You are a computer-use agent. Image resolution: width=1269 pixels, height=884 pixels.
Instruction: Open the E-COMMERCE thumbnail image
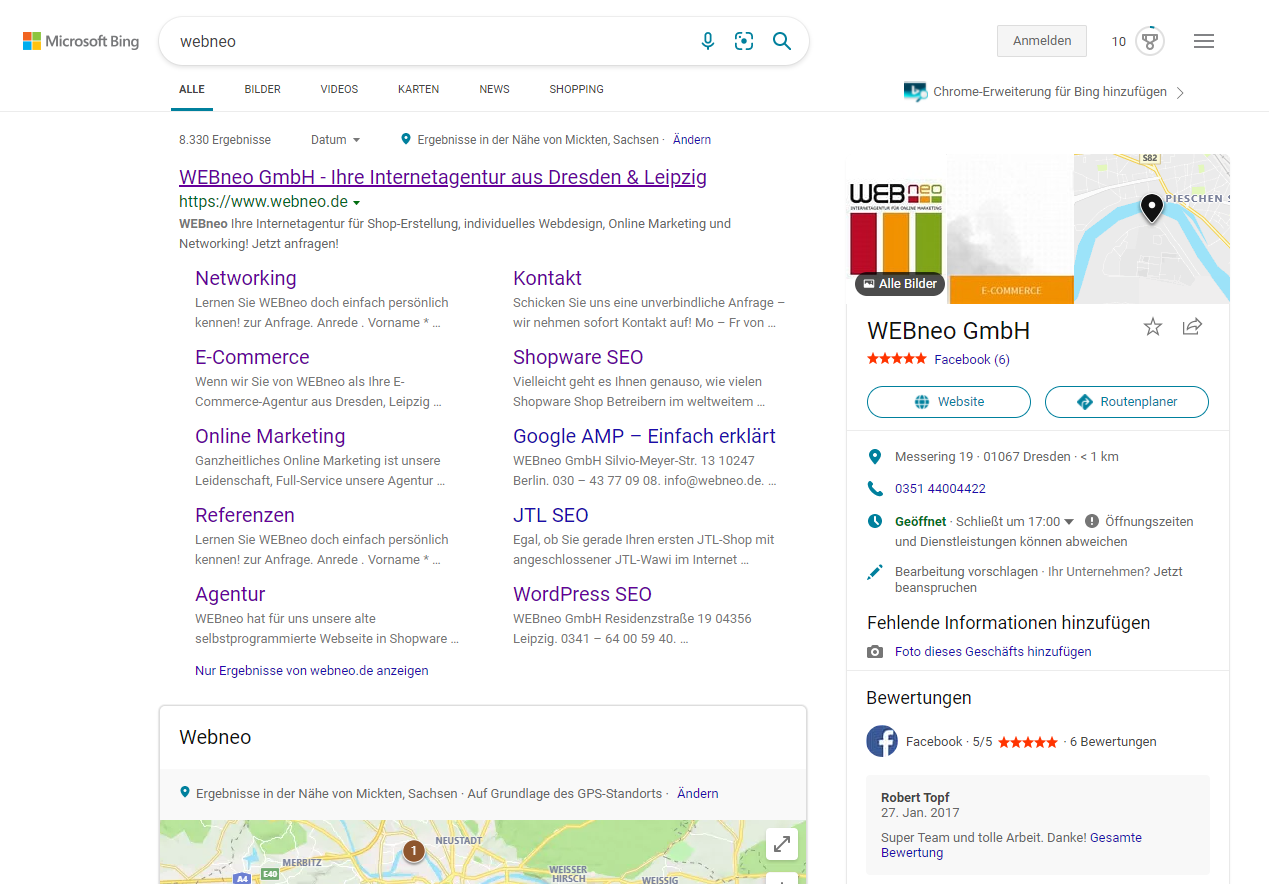click(x=1011, y=228)
